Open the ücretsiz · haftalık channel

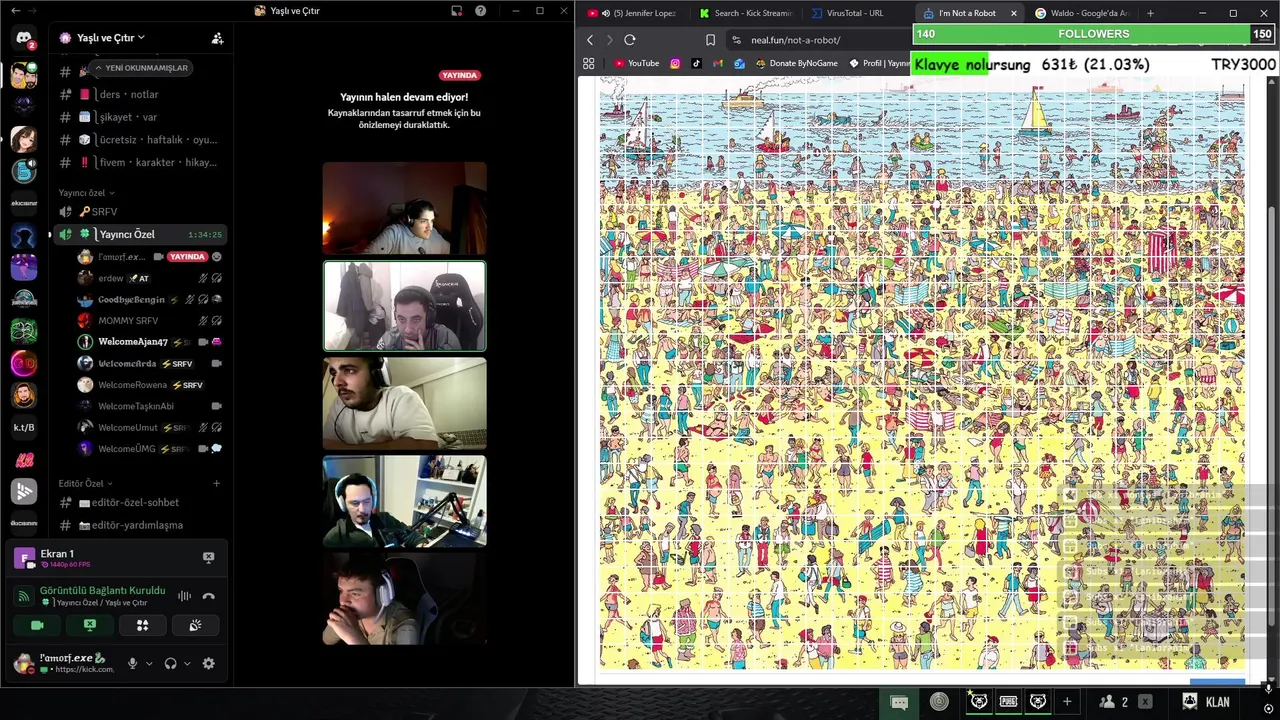140,140
